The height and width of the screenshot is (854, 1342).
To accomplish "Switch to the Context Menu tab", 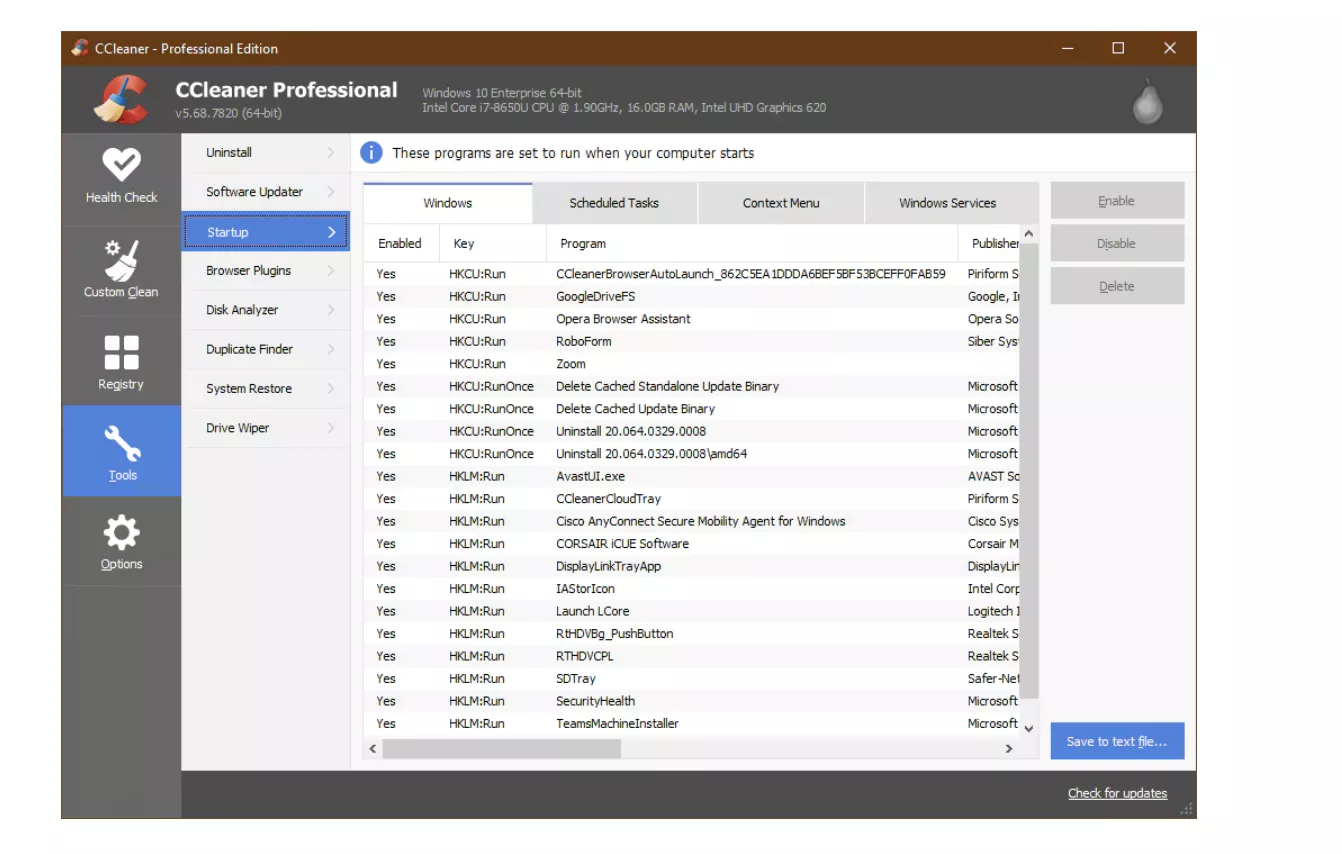I will 780,203.
